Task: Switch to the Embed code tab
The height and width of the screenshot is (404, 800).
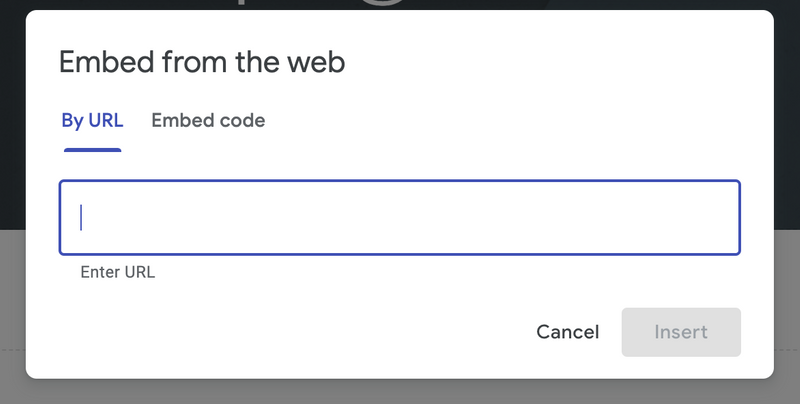Action: point(208,120)
